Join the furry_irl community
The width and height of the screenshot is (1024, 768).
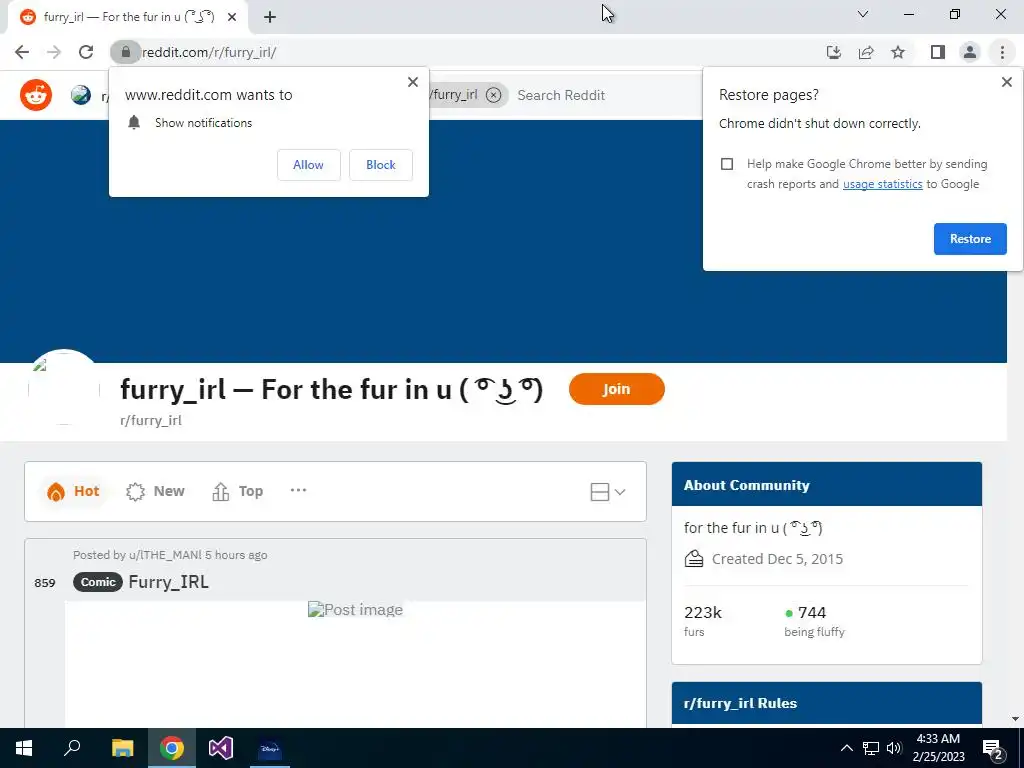pyautogui.click(x=616, y=389)
